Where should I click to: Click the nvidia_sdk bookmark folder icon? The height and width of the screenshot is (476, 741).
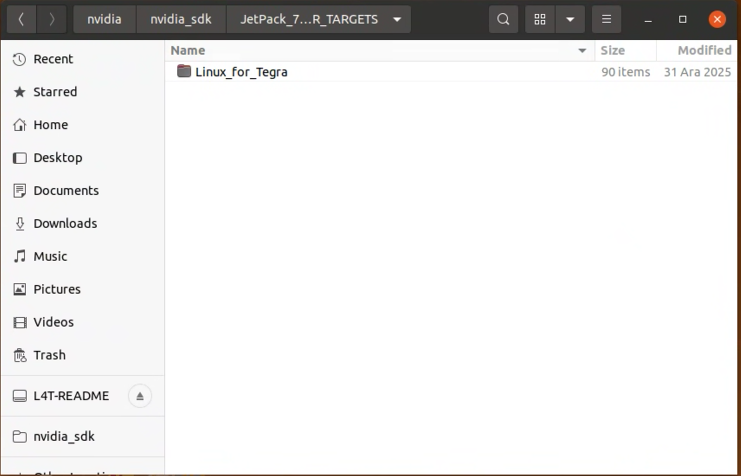[x=19, y=436]
